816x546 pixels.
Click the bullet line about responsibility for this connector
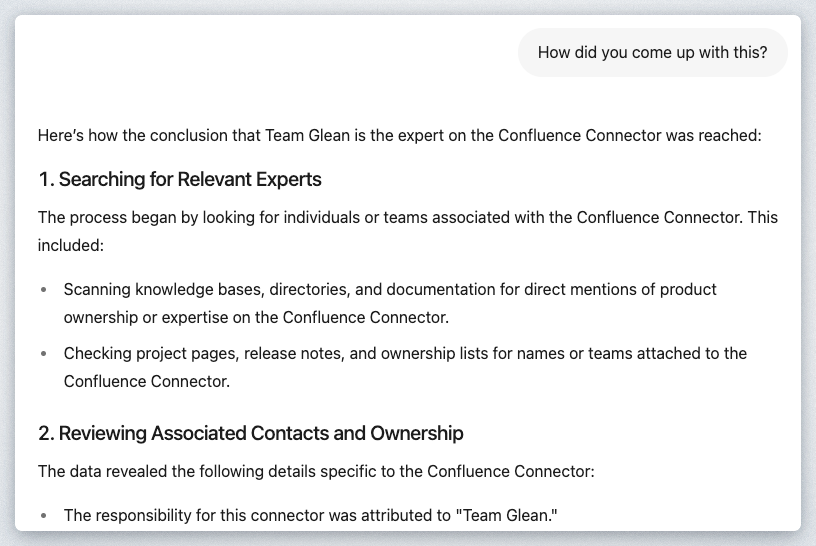tap(295, 515)
